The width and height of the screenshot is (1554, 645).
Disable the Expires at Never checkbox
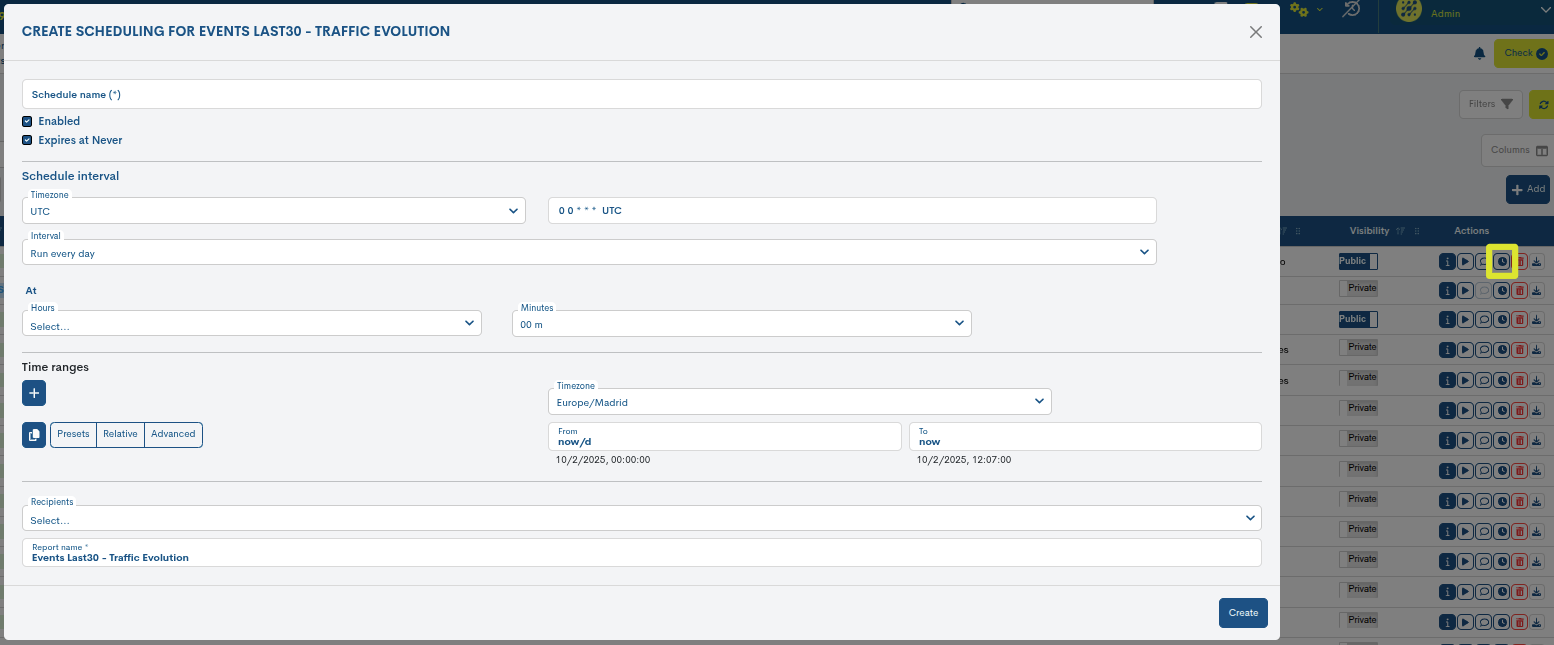point(26,140)
